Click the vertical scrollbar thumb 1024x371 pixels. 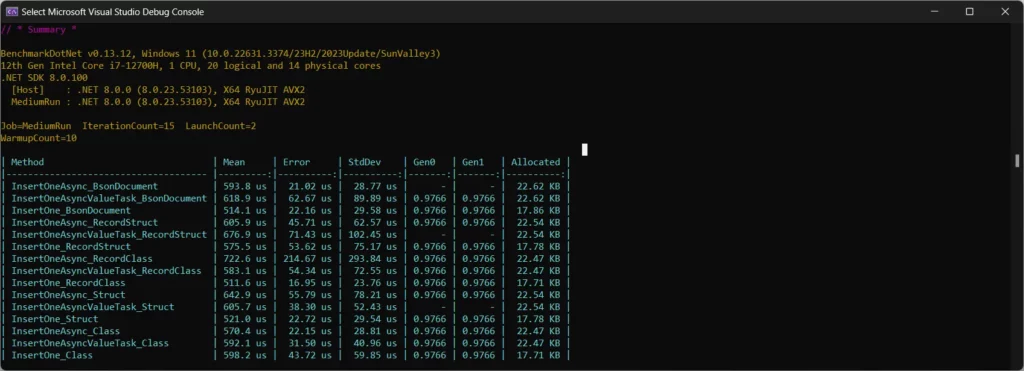pyautogui.click(x=1017, y=161)
